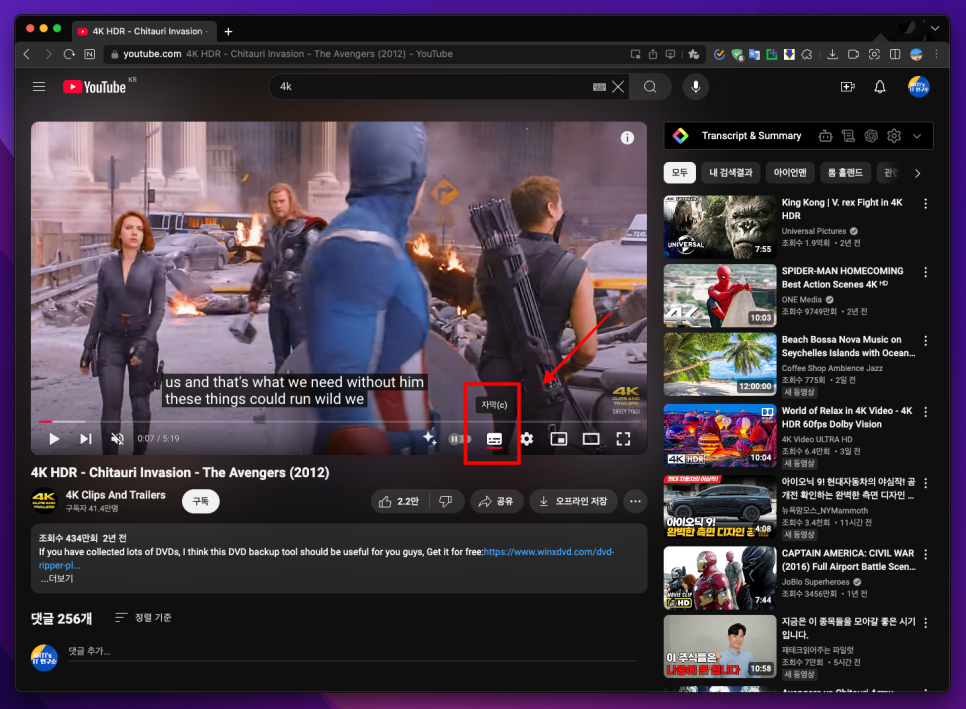Select the 아이언맨 filter chip
The image size is (966, 709).
coord(790,173)
